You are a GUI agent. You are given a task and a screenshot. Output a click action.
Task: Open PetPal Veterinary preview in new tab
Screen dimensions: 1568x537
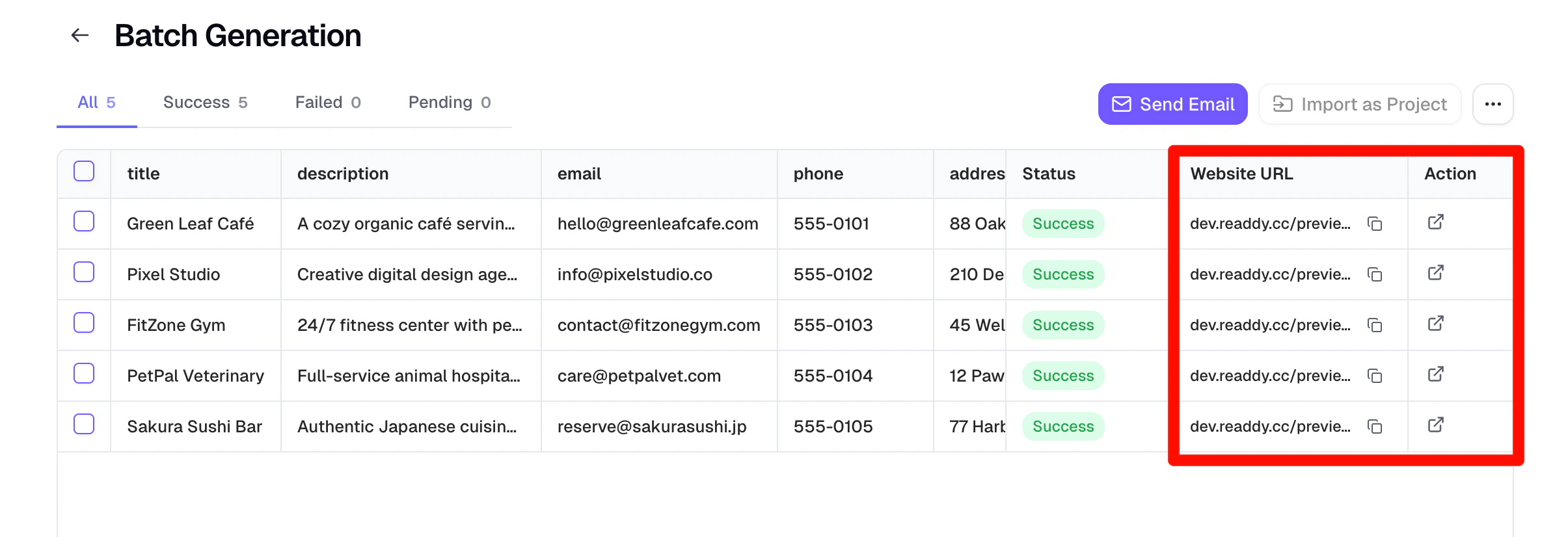click(1435, 375)
